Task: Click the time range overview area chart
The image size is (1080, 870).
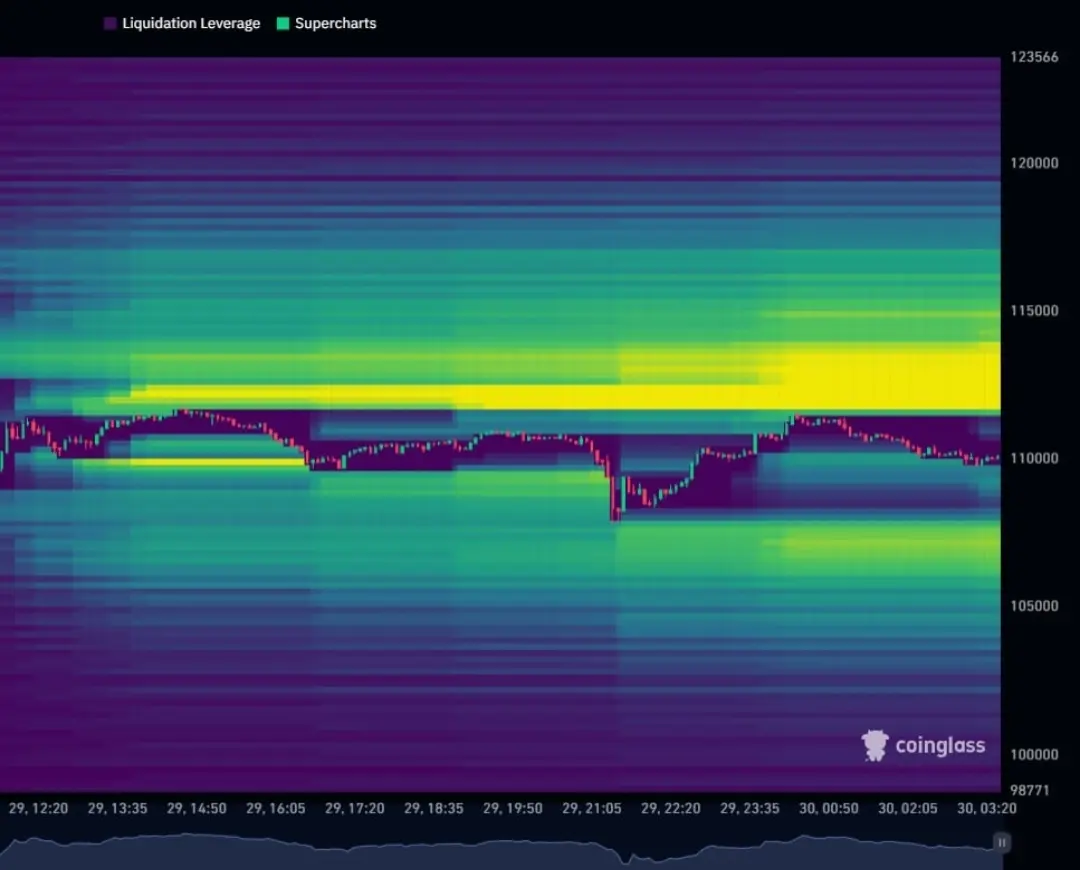Action: point(500,850)
